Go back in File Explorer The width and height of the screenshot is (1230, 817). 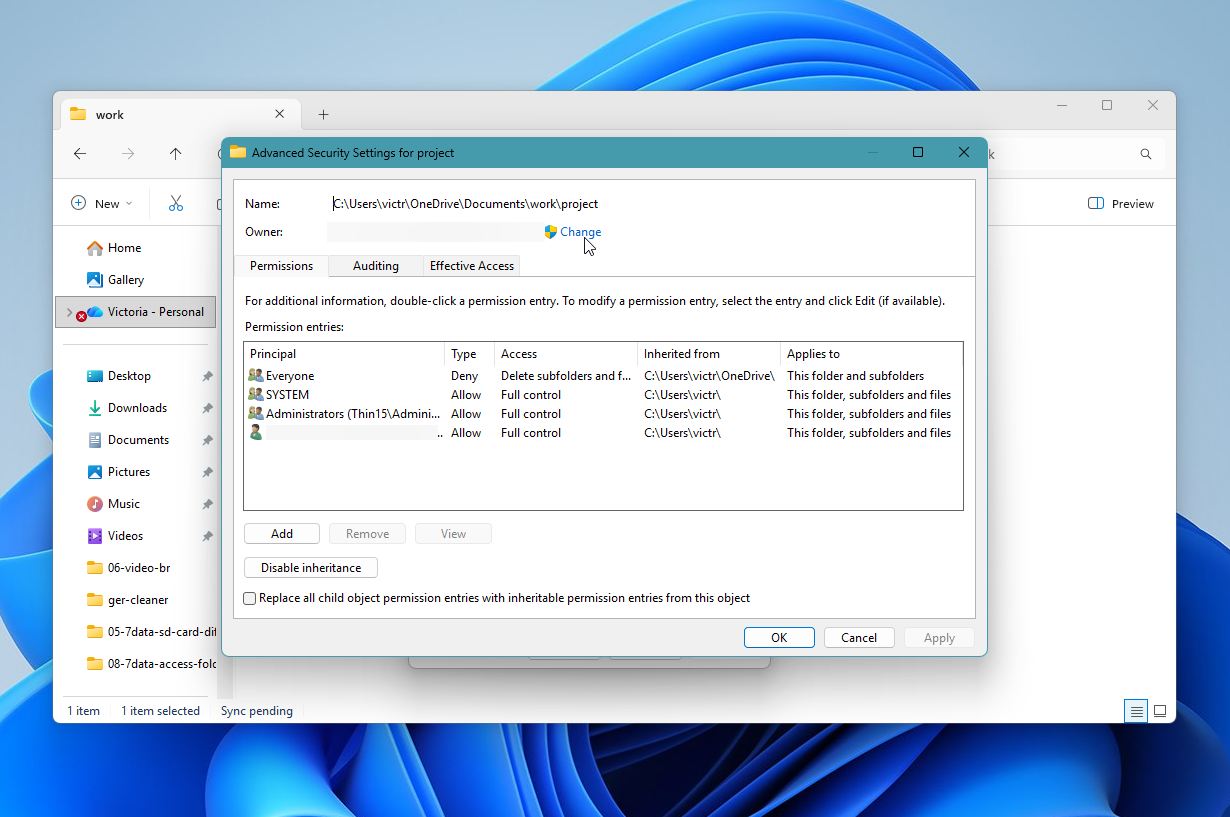pos(80,153)
